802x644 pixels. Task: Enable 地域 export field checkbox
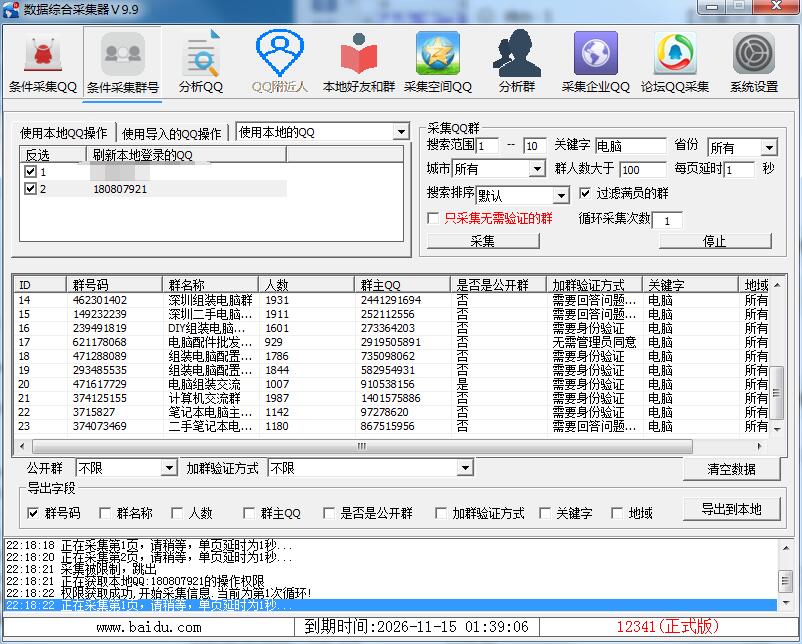point(617,513)
